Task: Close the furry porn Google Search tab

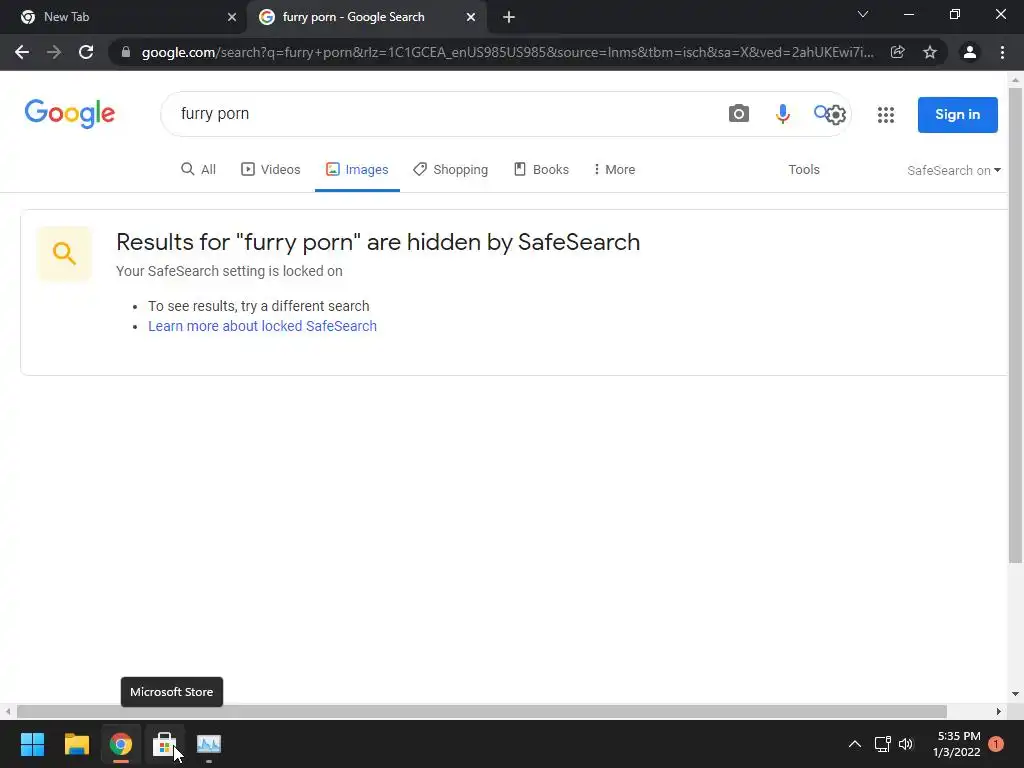Action: click(x=471, y=17)
